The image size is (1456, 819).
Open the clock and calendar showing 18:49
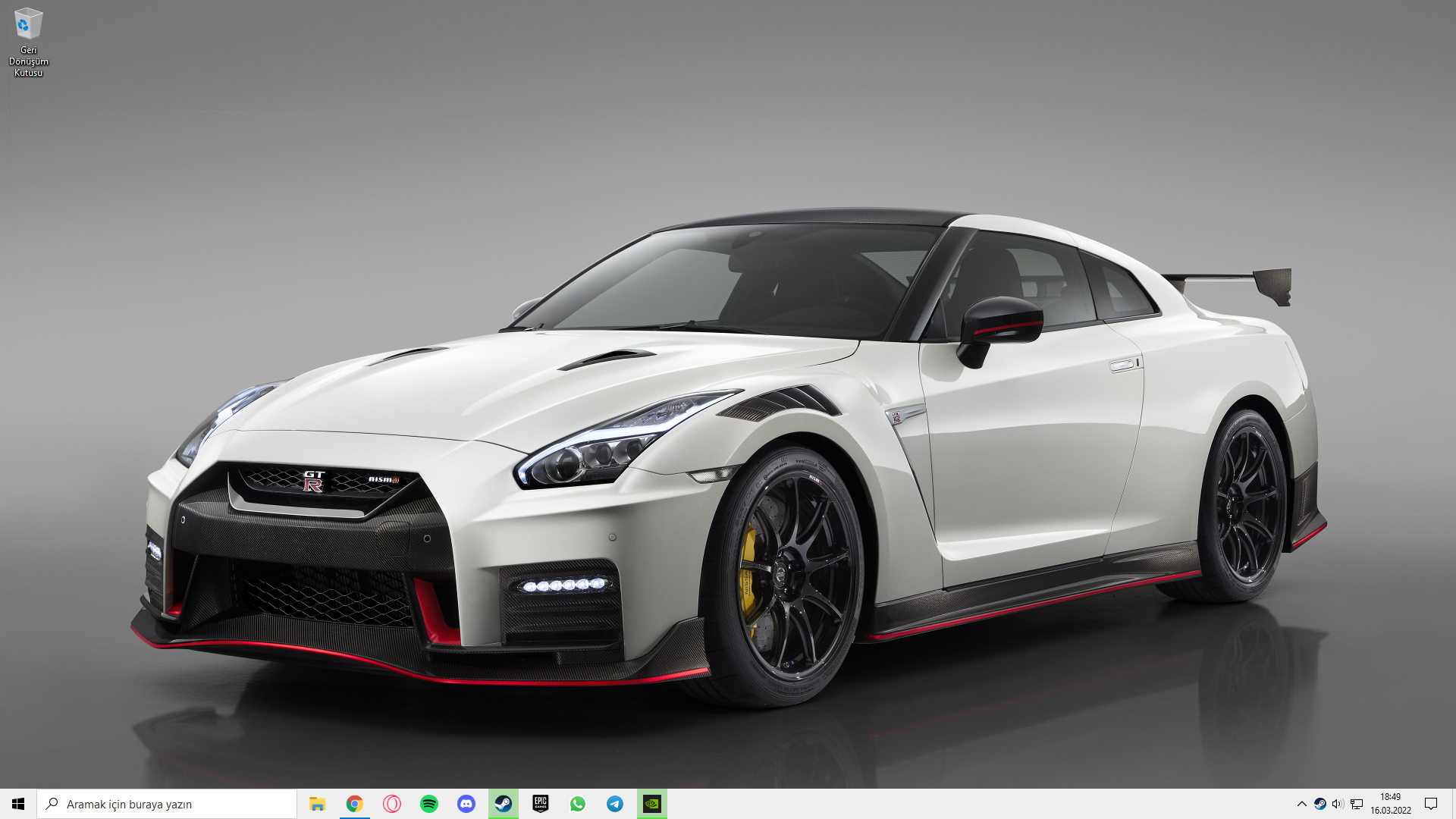pyautogui.click(x=1390, y=804)
